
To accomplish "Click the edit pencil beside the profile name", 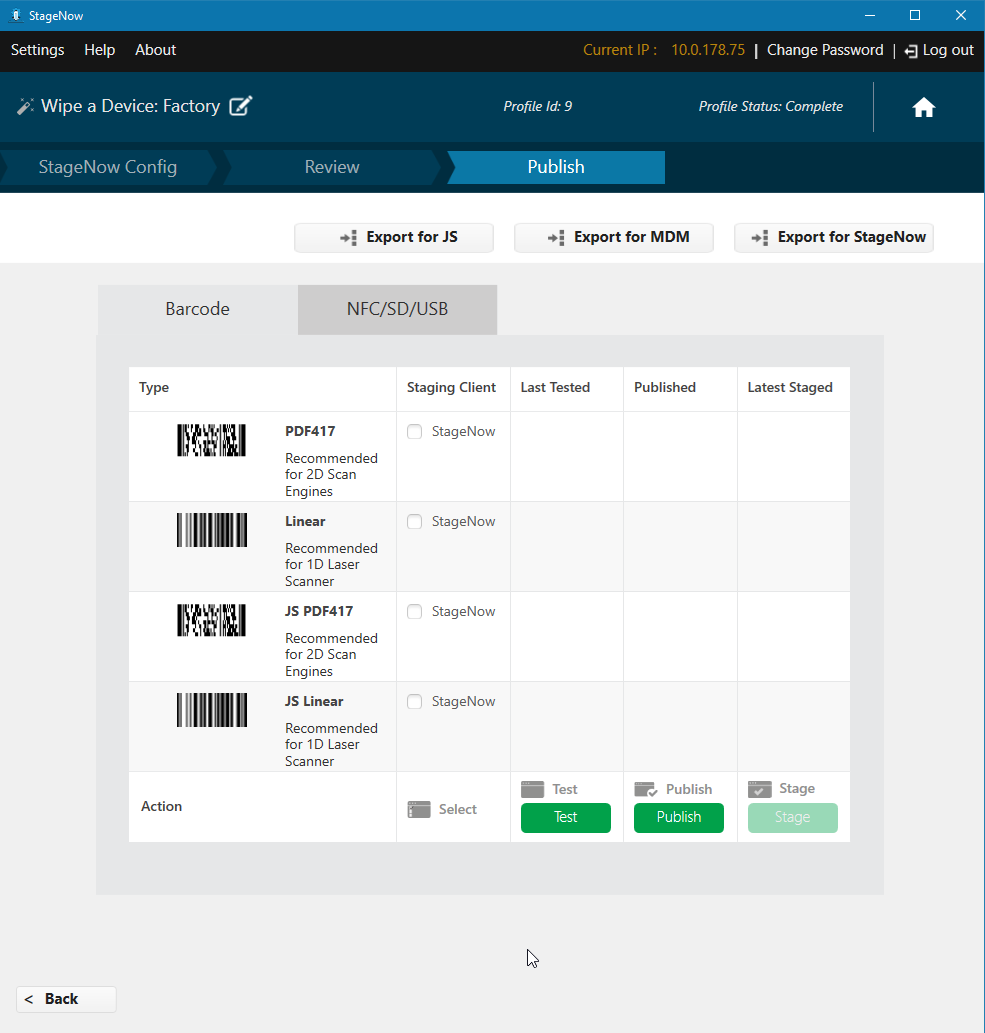I will [x=240, y=105].
